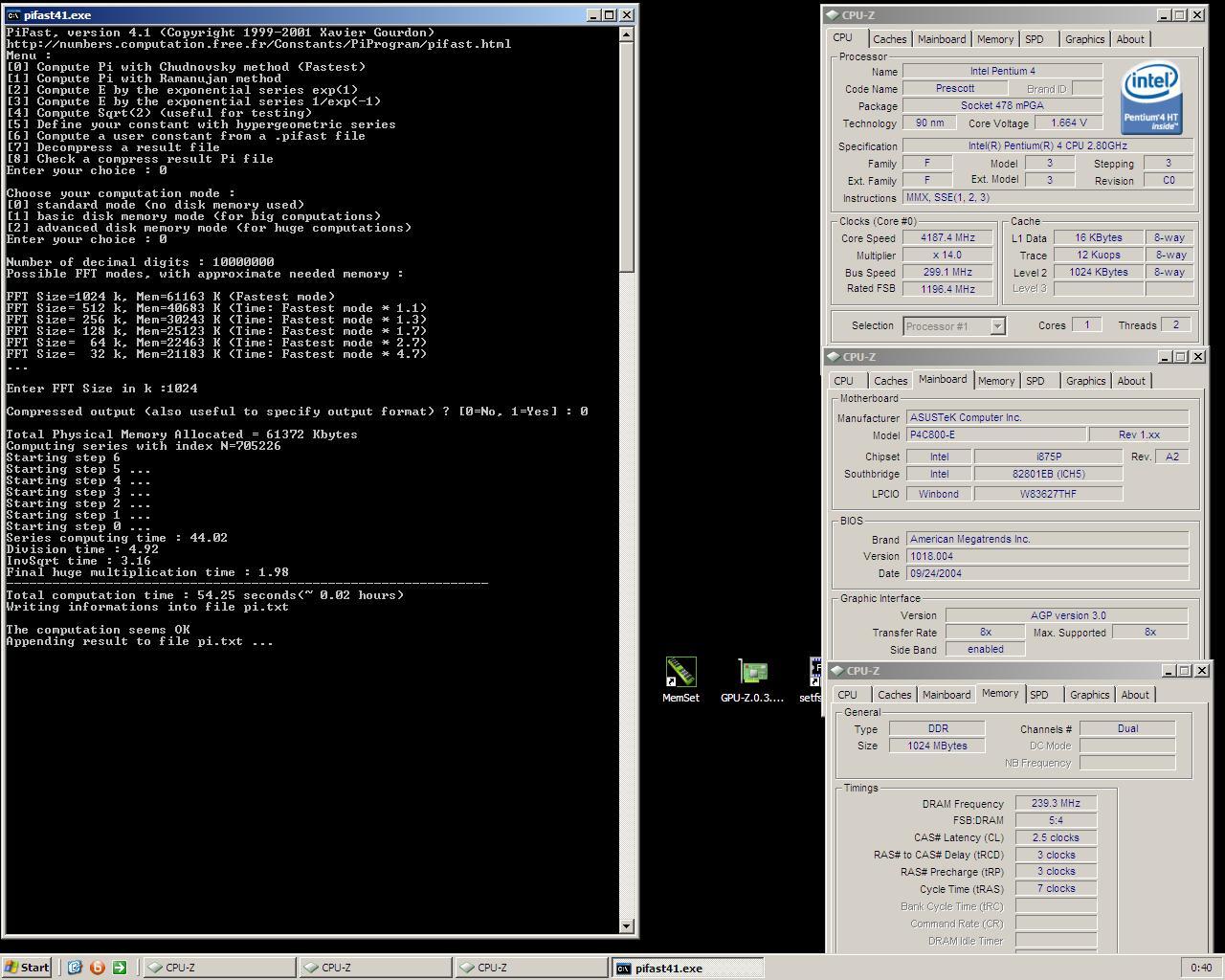Click the Channels # field showing Dual
The width and height of the screenshot is (1225, 980).
1127,728
